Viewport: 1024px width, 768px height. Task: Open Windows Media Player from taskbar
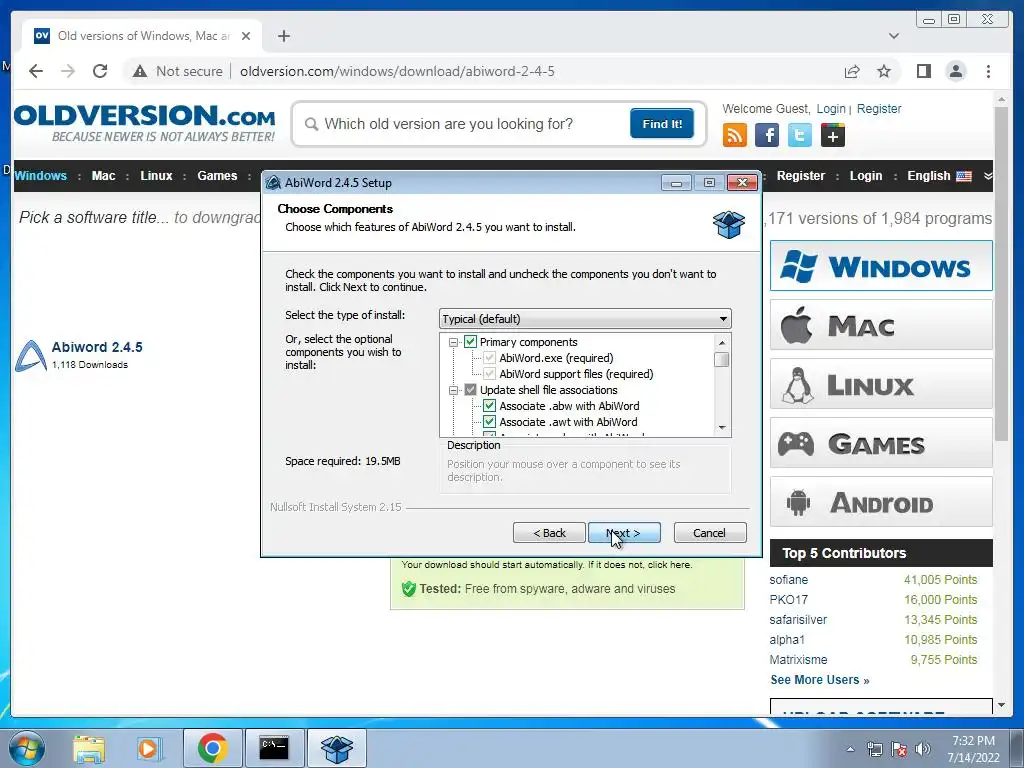click(148, 748)
